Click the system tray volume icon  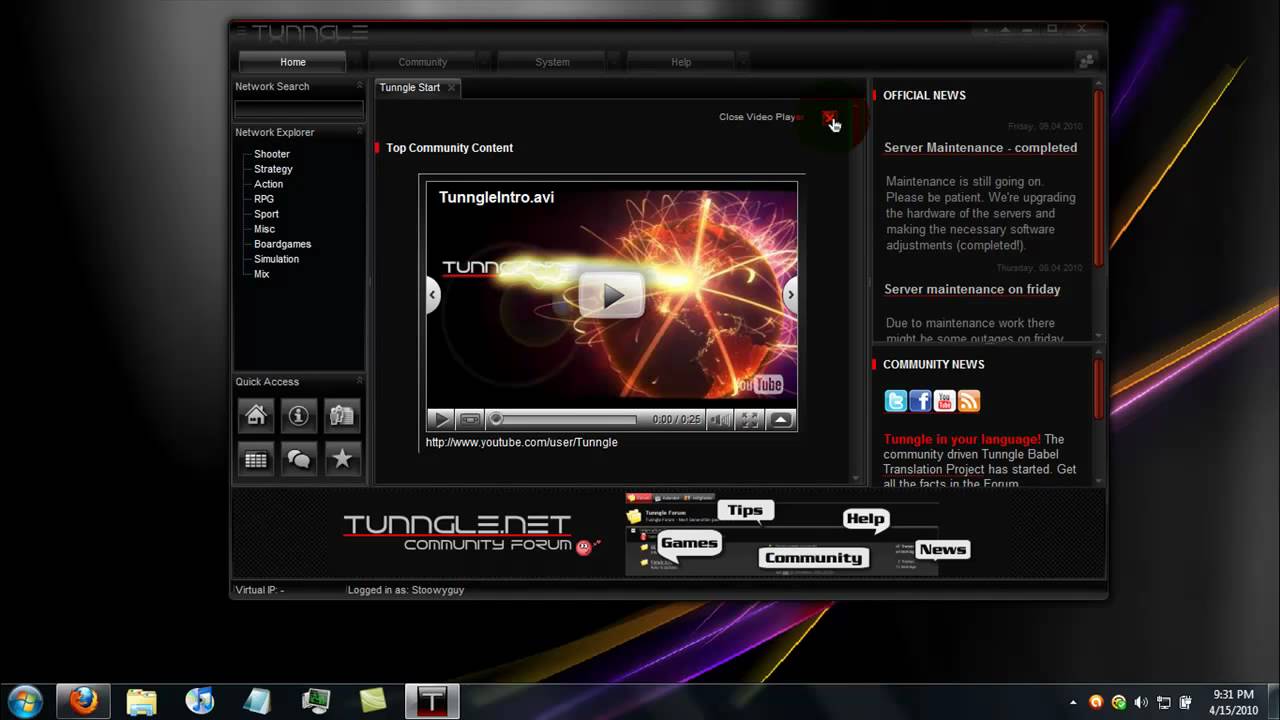[1141, 702]
